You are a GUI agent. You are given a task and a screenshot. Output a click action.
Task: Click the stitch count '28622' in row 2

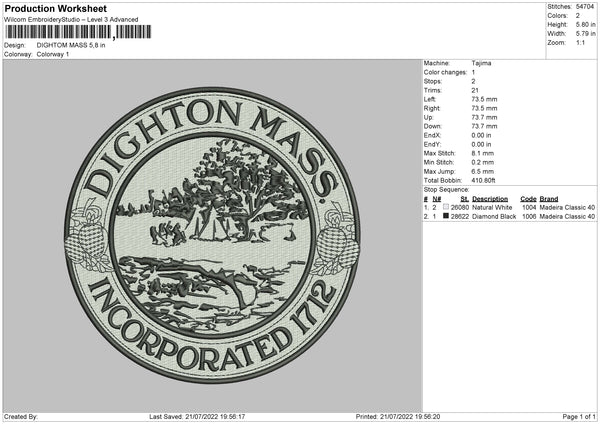[460, 217]
